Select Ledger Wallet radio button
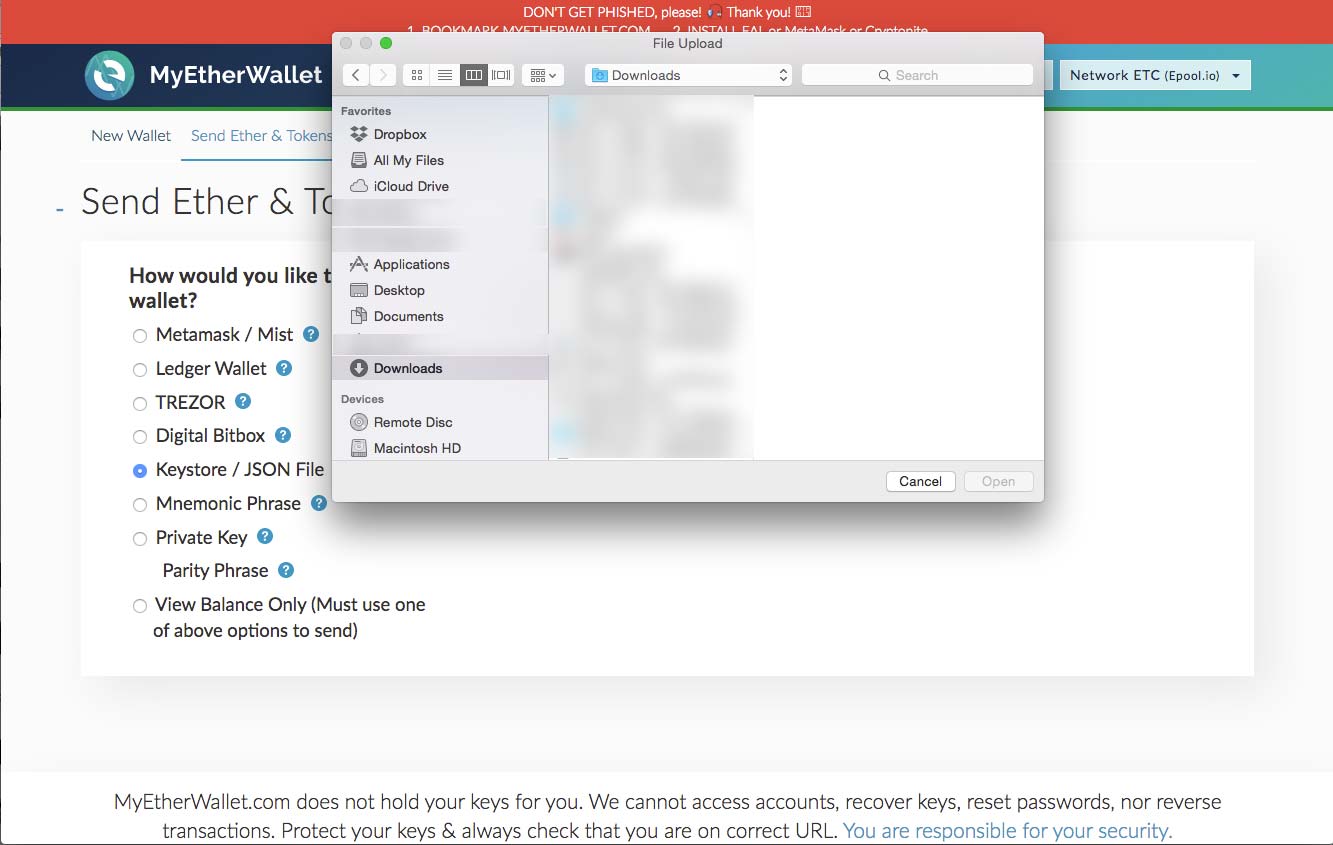Image resolution: width=1333 pixels, height=845 pixels. coord(140,370)
